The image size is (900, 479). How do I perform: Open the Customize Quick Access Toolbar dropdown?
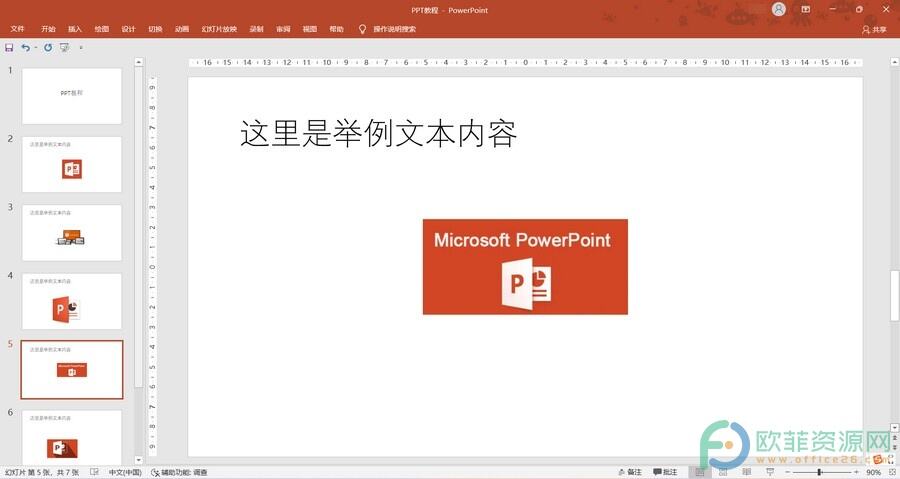(x=81, y=48)
